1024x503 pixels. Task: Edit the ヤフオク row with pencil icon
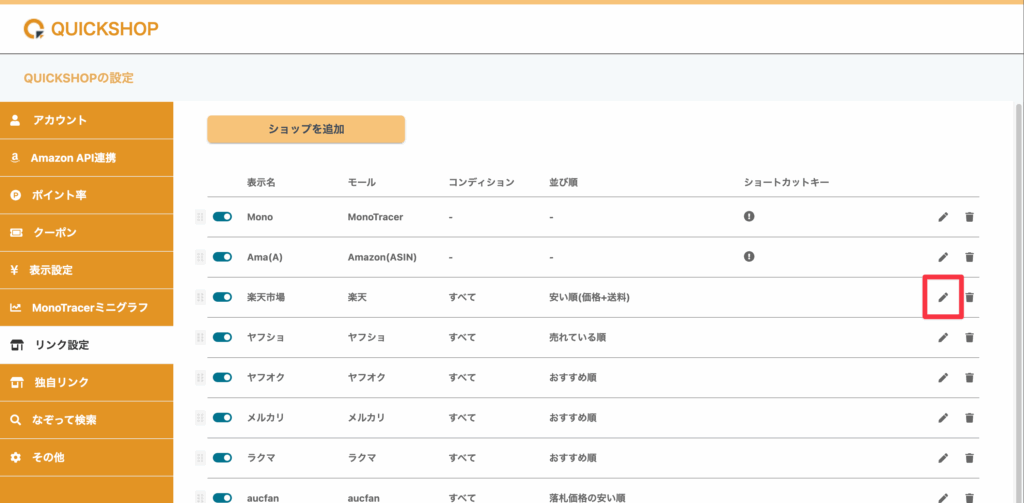point(943,378)
